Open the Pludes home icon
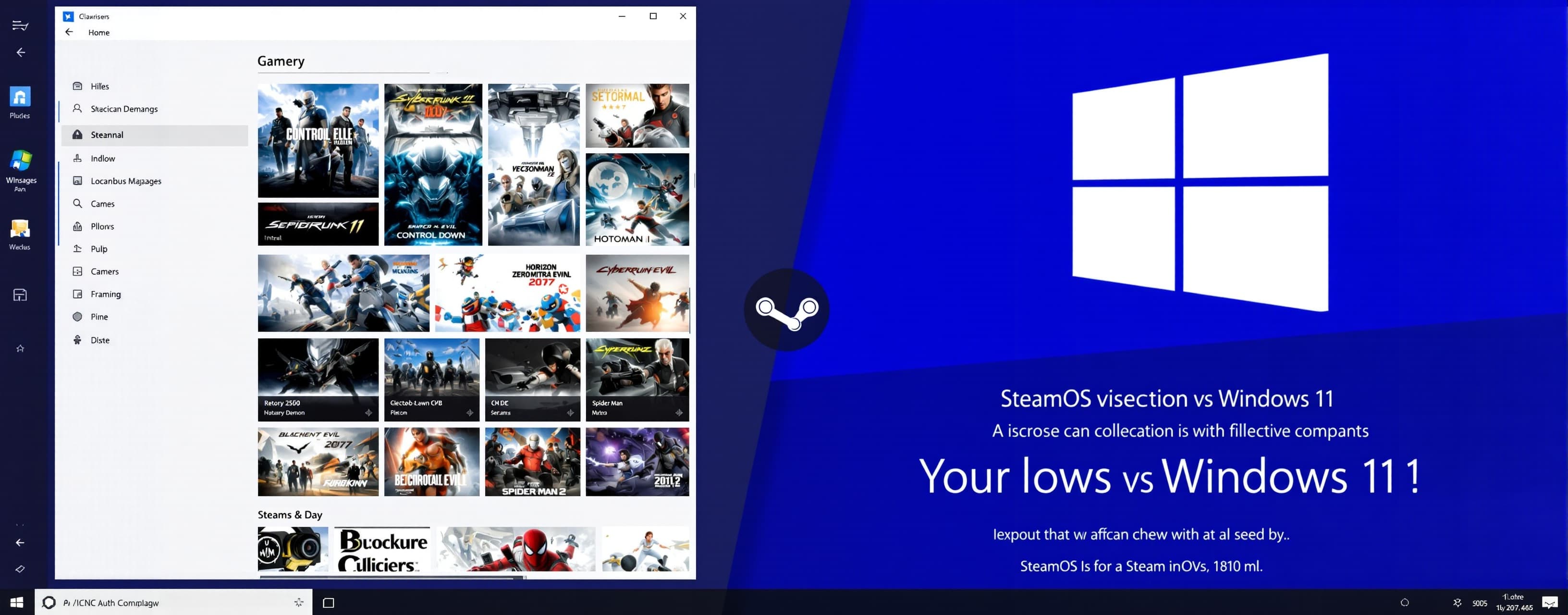This screenshot has height=615, width=1568. point(20,96)
